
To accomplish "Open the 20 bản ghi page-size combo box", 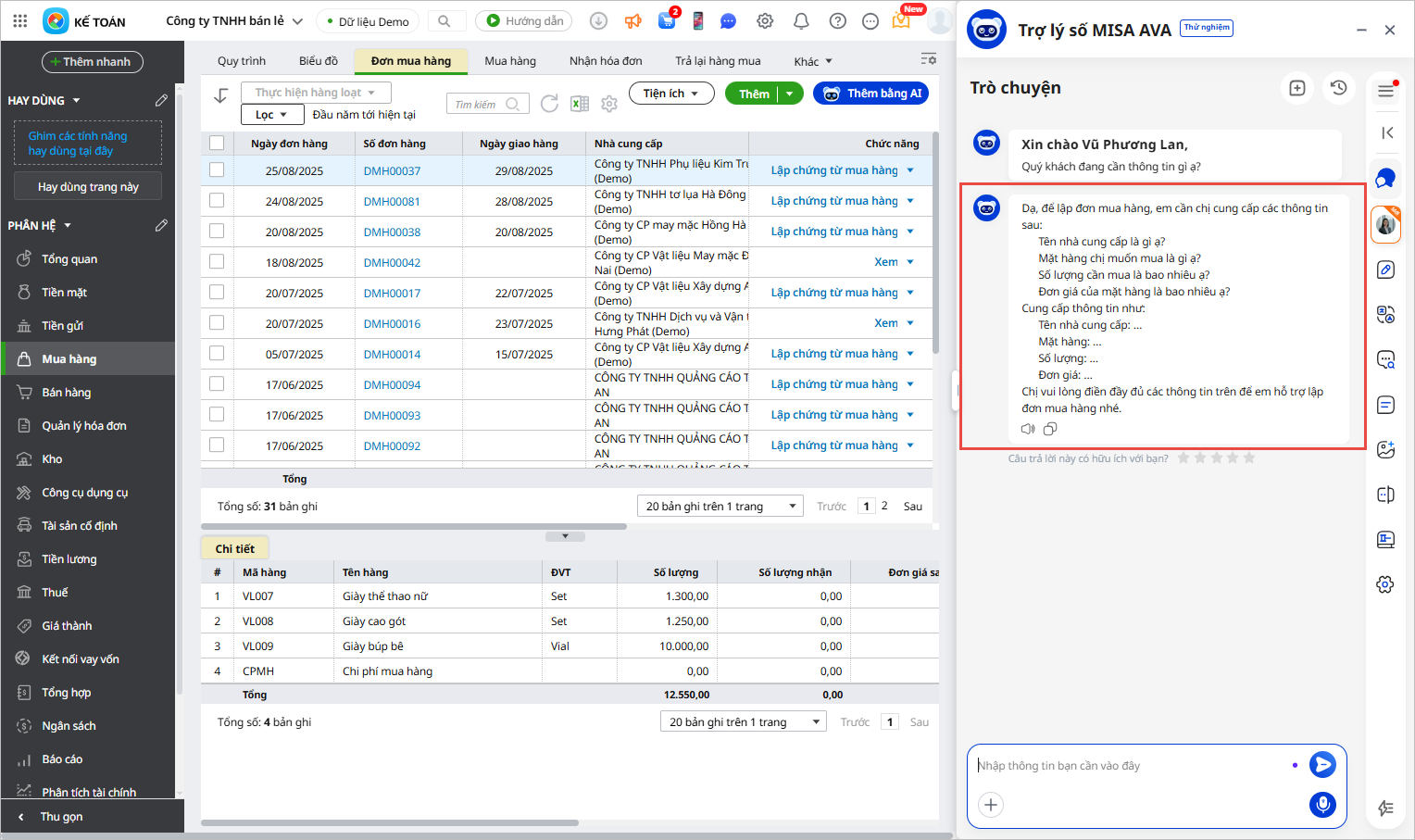I will click(720, 507).
